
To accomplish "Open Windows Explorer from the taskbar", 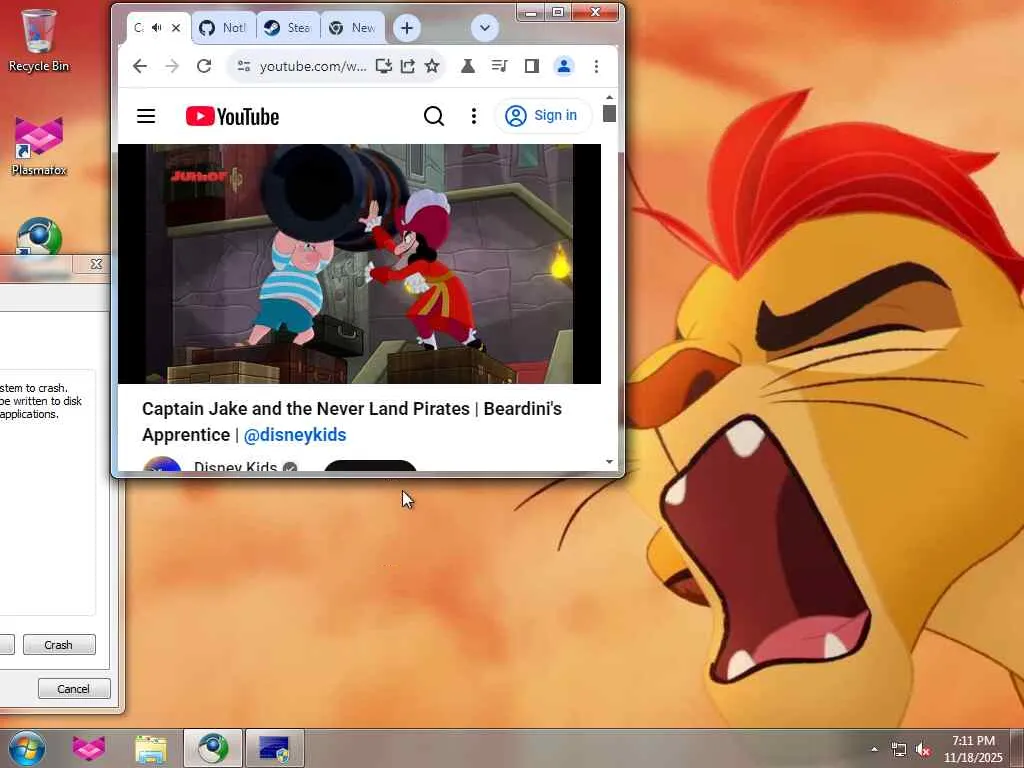I will pyautogui.click(x=151, y=748).
